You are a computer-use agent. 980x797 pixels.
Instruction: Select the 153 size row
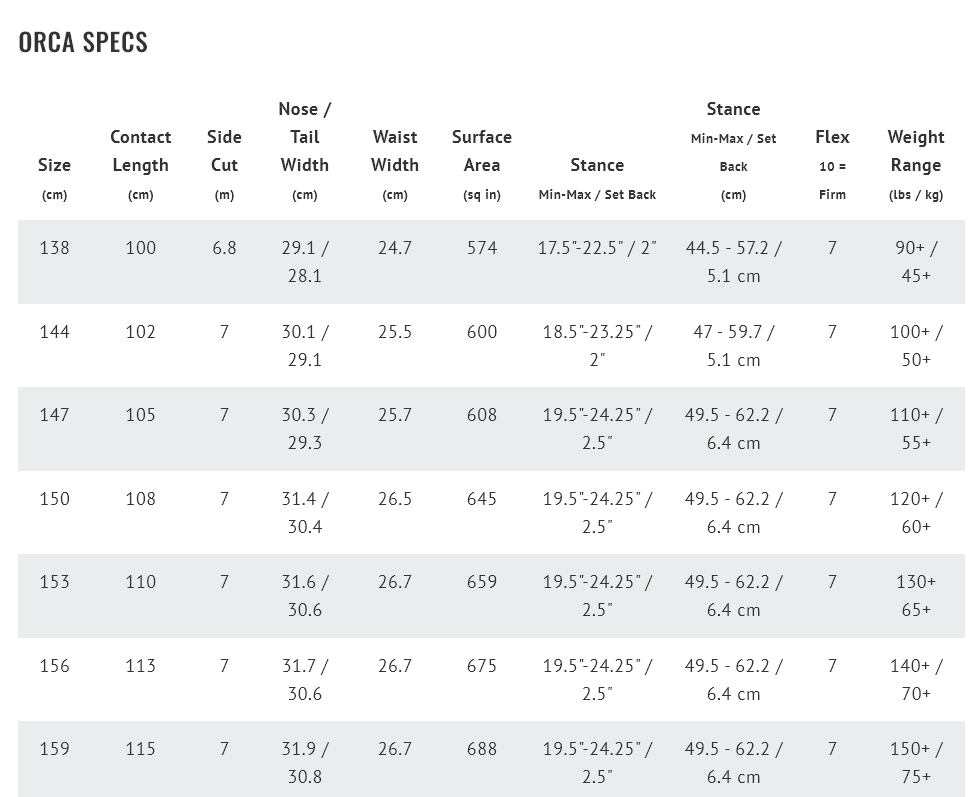[491, 596]
